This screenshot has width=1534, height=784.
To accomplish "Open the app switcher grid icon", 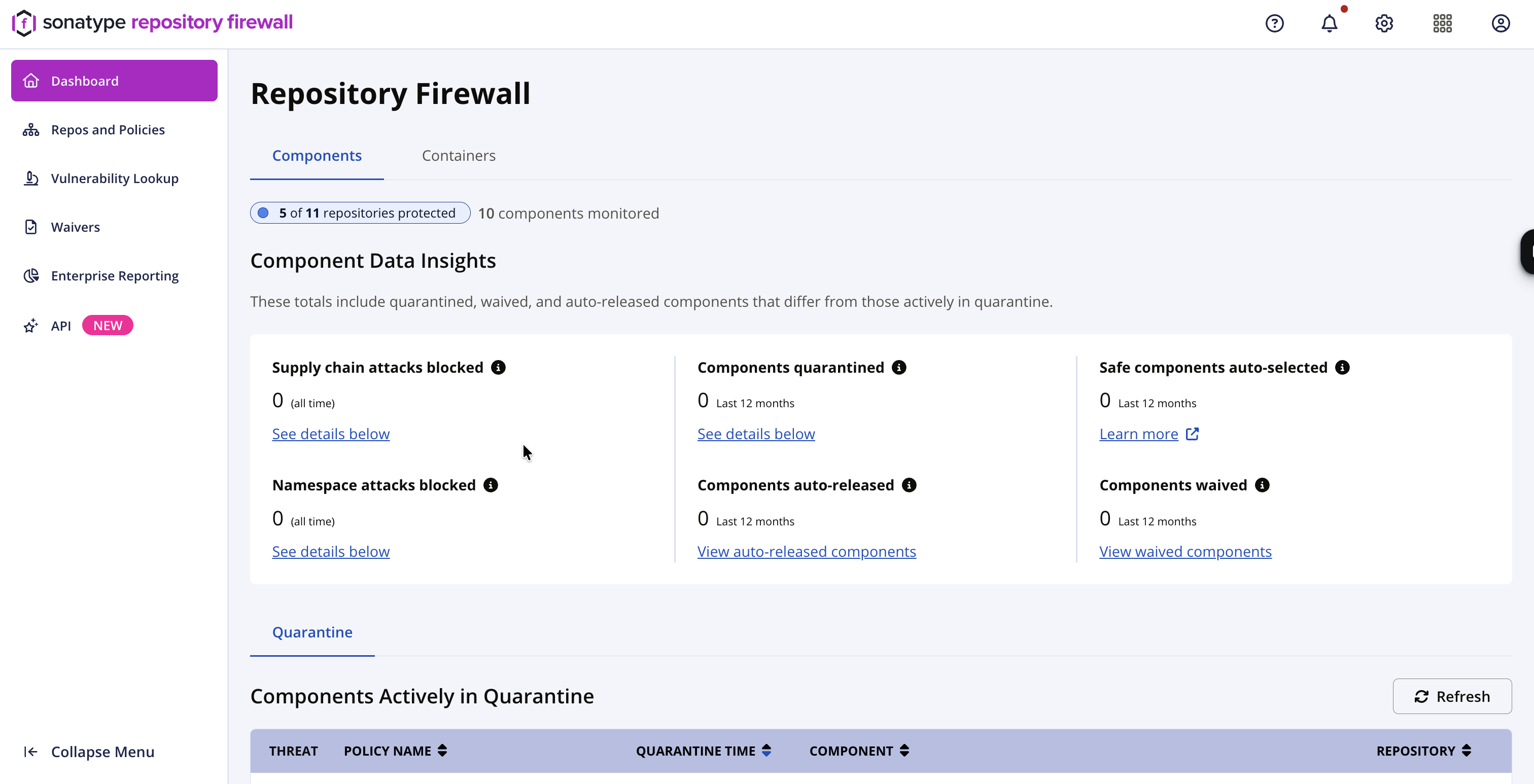I will pos(1442,23).
